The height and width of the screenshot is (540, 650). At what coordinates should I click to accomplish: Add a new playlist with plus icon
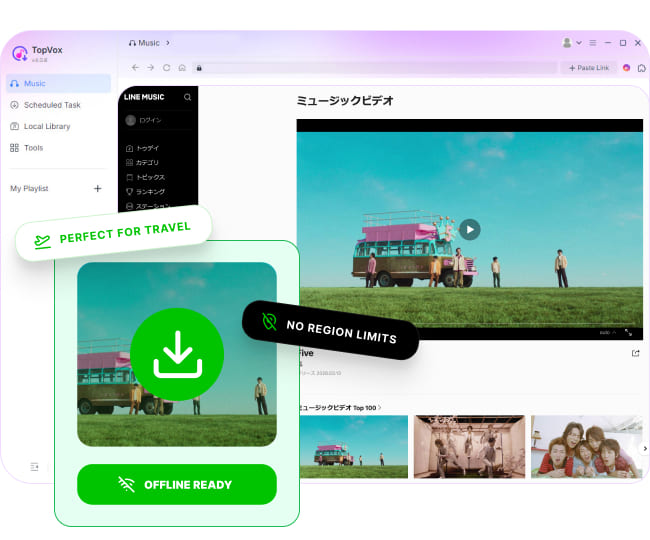(97, 189)
